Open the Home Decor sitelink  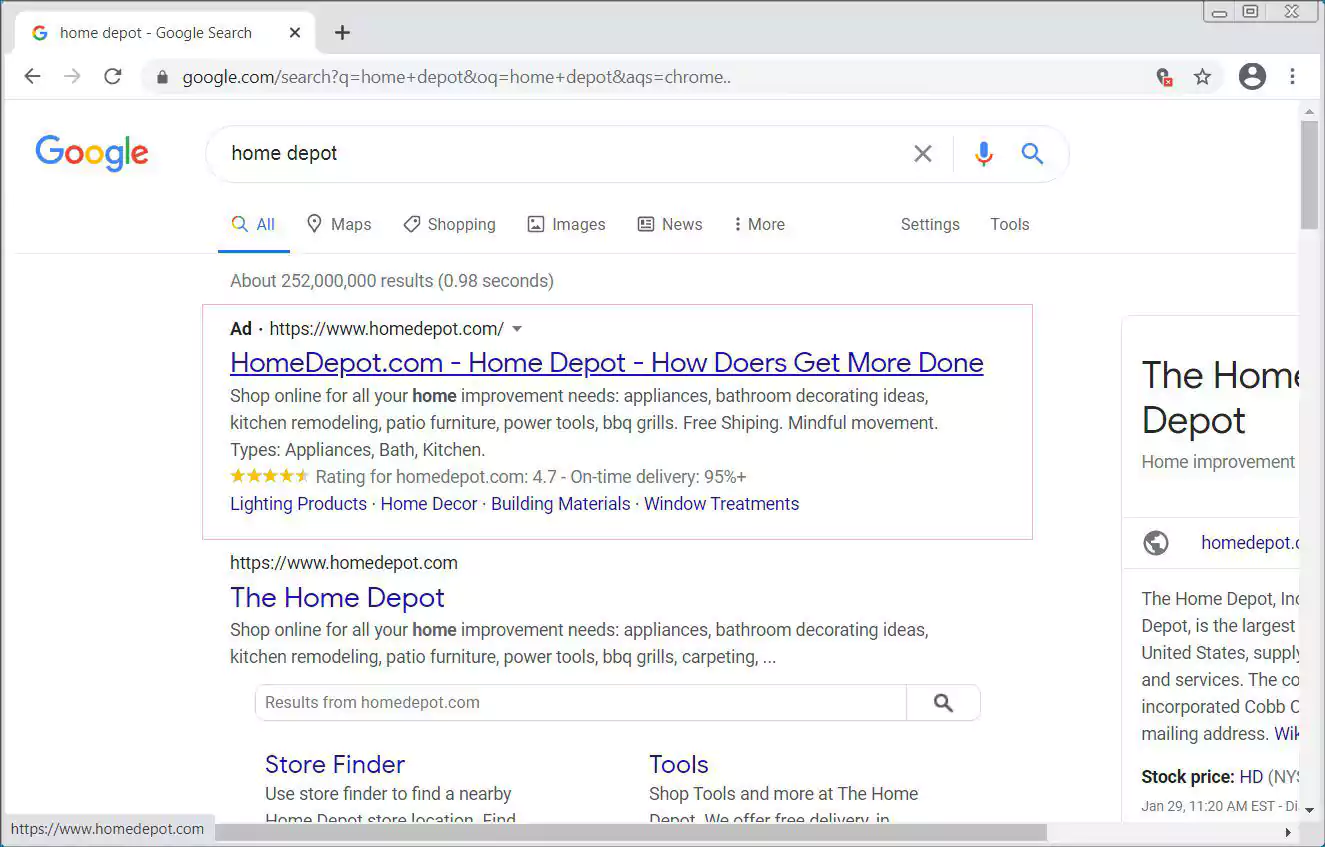coord(429,504)
